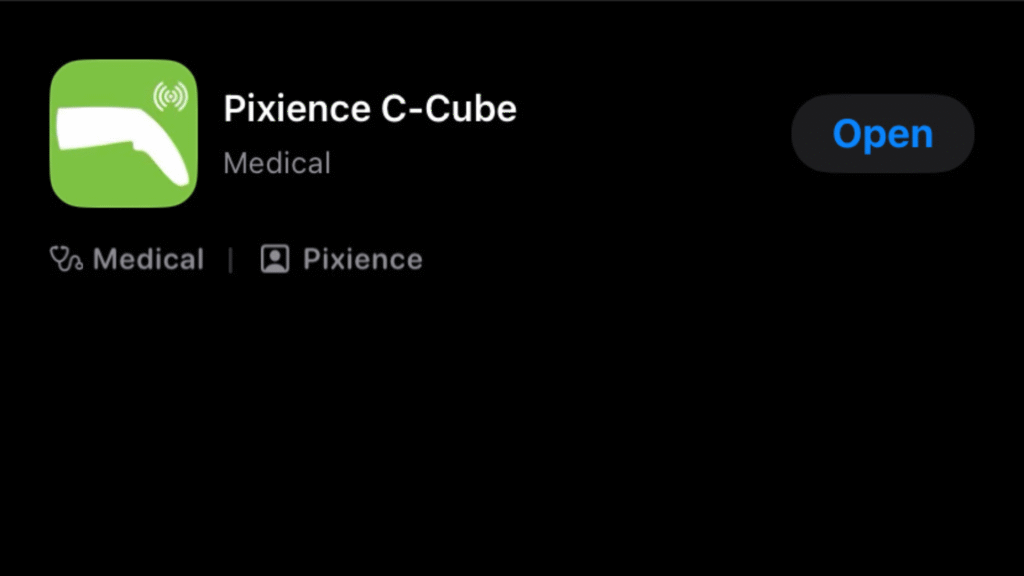Click the wireless signal symbol in app icon
The width and height of the screenshot is (1024, 576).
tap(170, 96)
